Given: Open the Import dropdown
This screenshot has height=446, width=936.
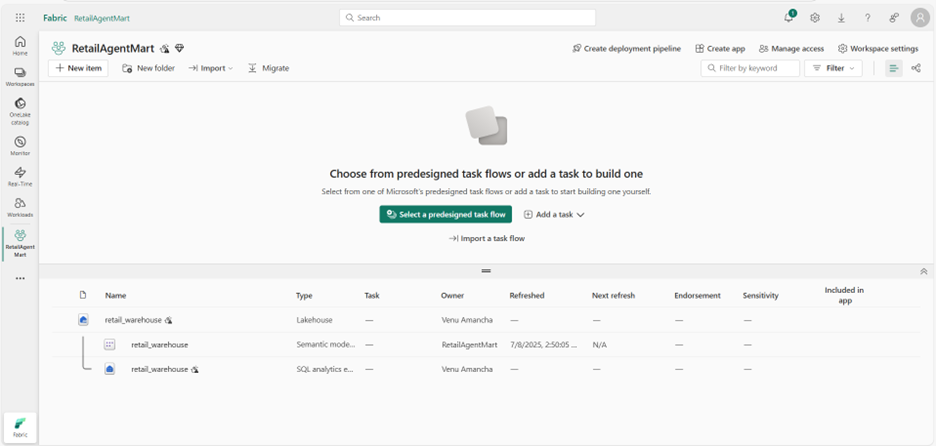Looking at the screenshot, I should tap(211, 68).
